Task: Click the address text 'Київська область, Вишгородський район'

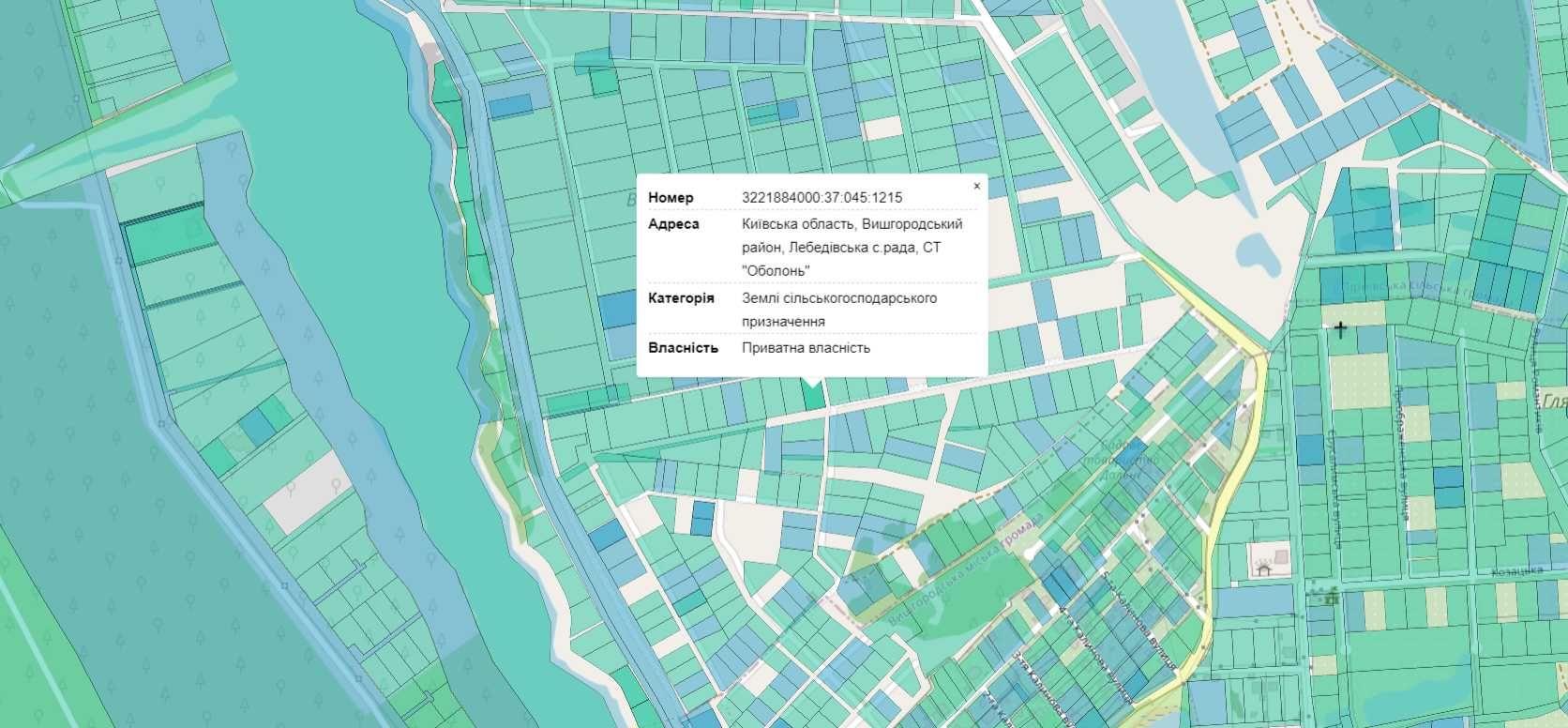Action: (852, 235)
